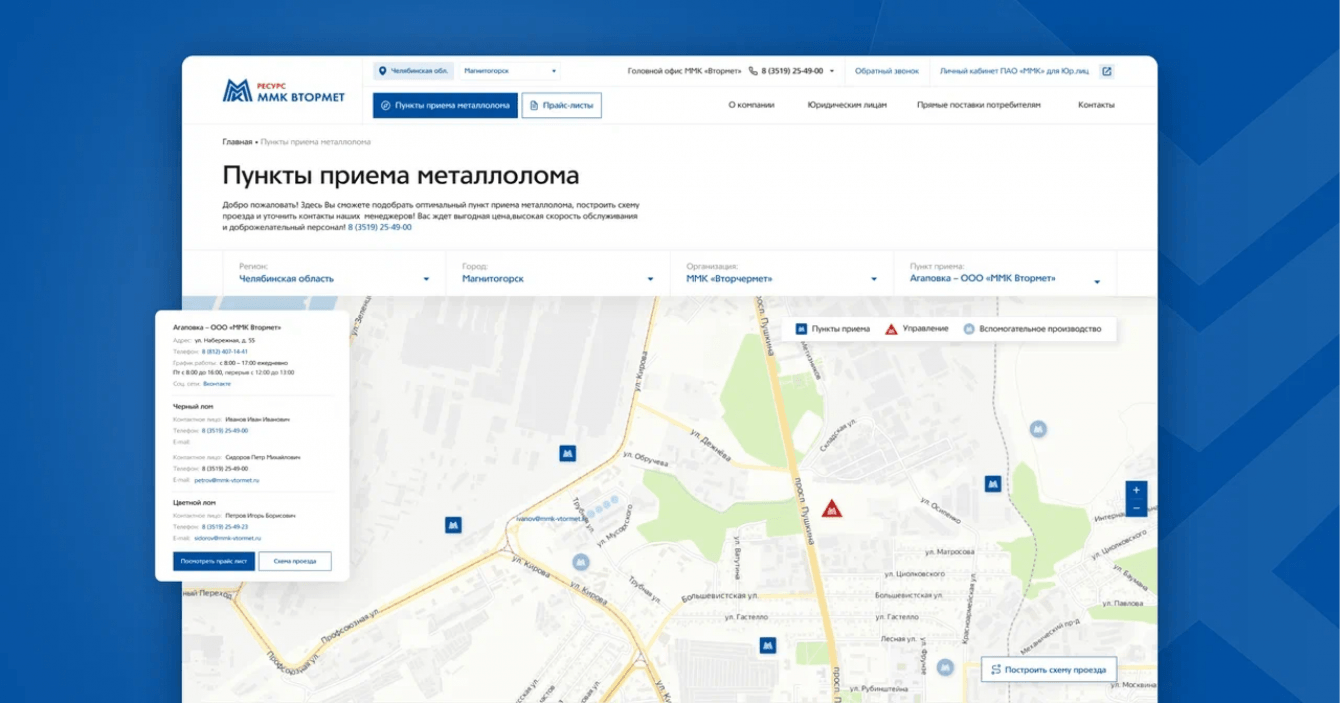The width and height of the screenshot is (1340, 703).
Task: Click contact name Петров Игорь Борисович
Action: (260, 515)
